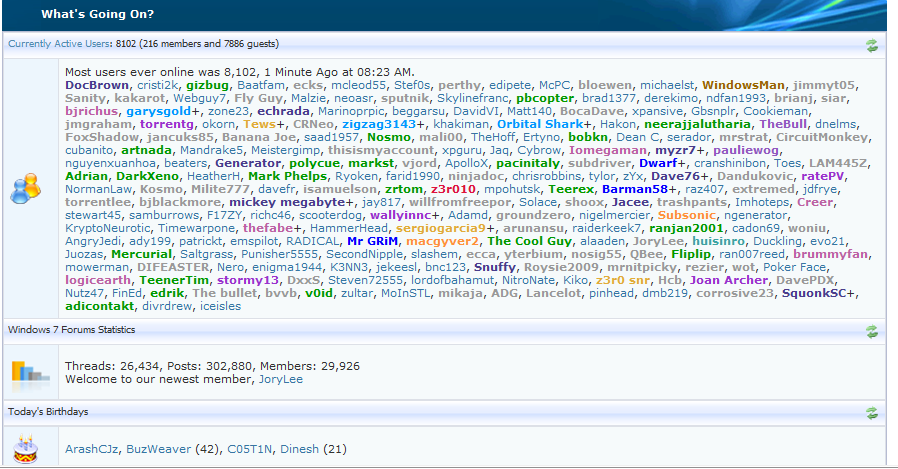Open pacinitaly's profile
The width and height of the screenshot is (898, 469).
[x=527, y=163]
